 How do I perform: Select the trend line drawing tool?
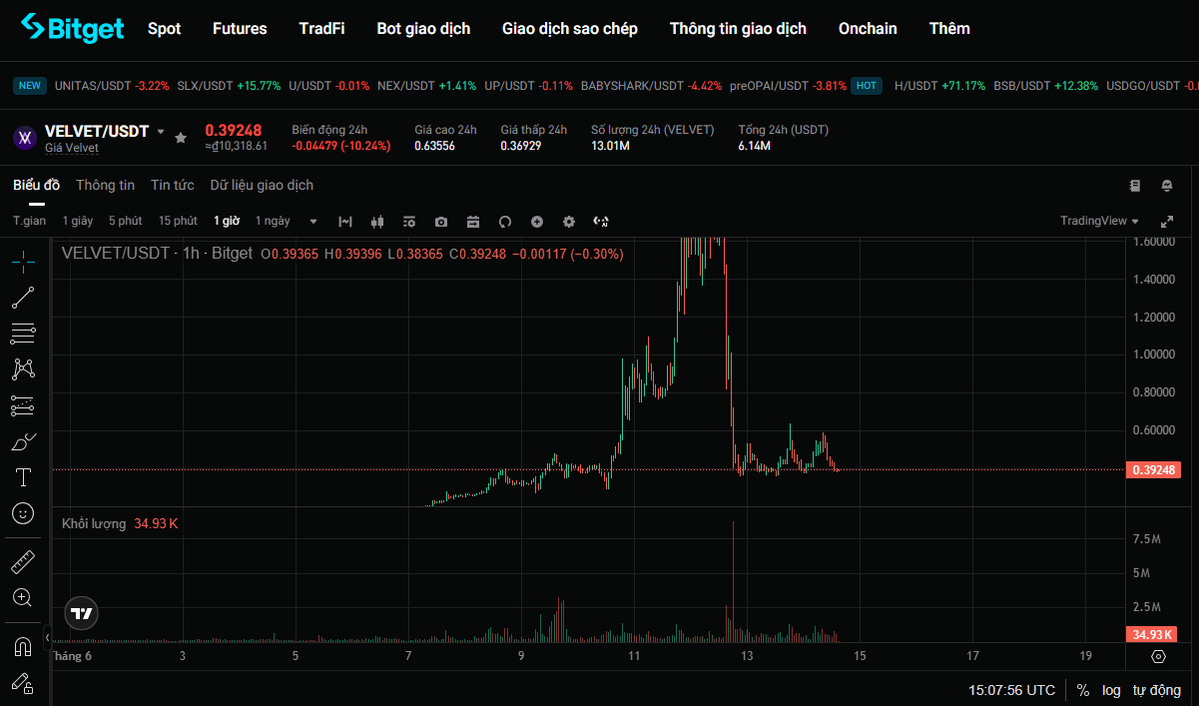click(23, 298)
